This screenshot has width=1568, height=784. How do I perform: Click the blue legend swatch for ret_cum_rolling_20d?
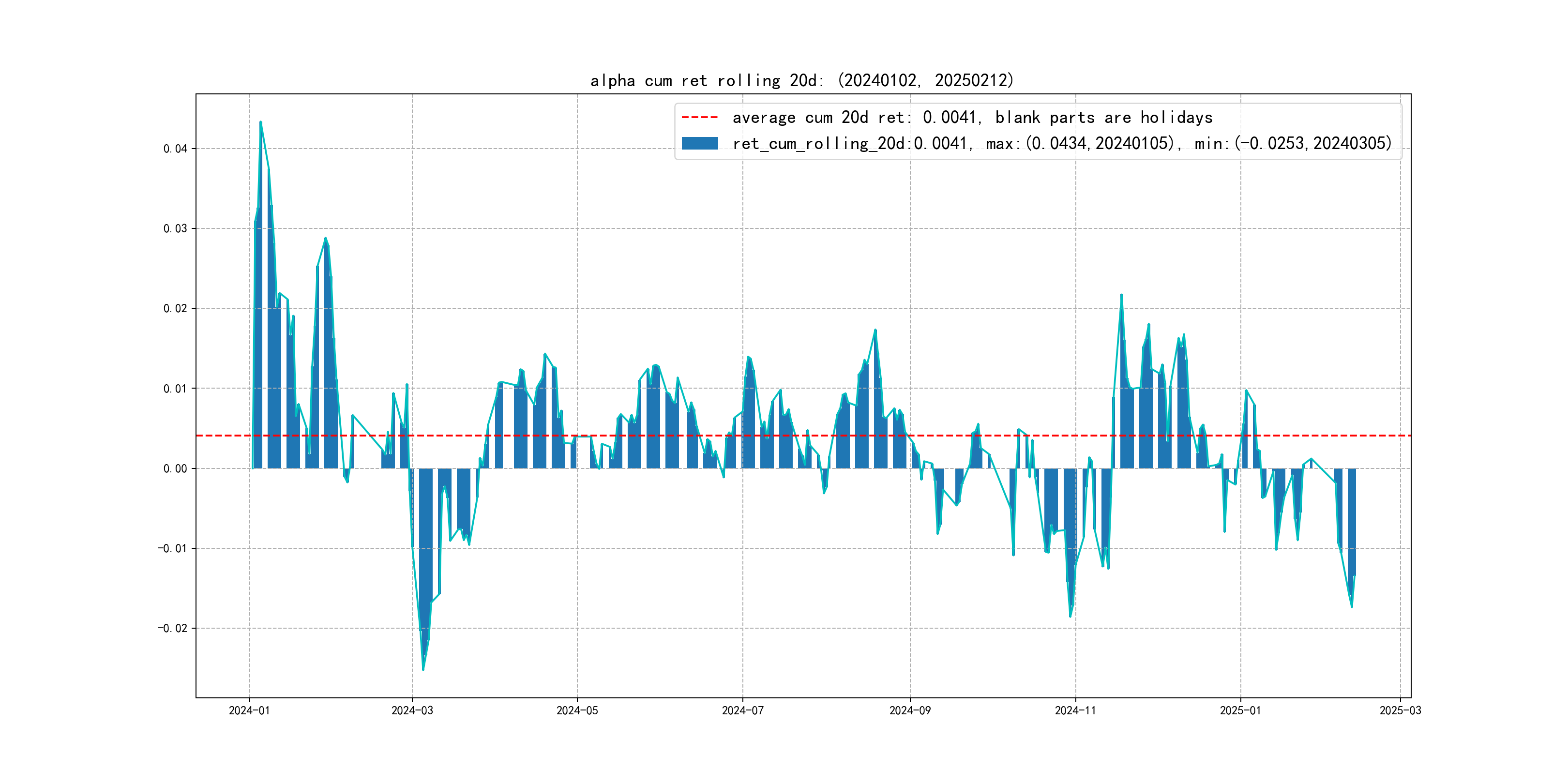click(x=699, y=143)
